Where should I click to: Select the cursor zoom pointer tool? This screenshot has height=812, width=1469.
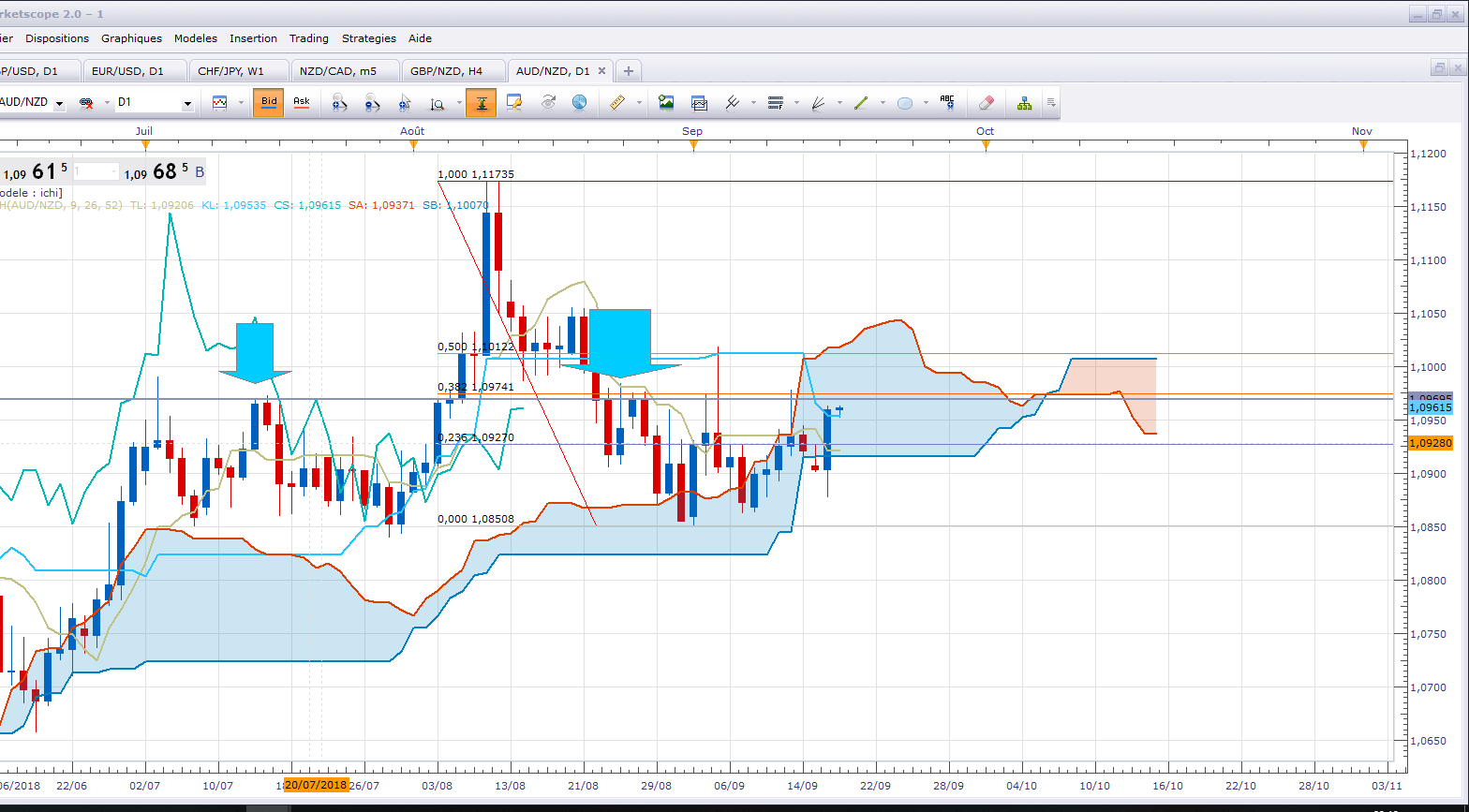[404, 103]
